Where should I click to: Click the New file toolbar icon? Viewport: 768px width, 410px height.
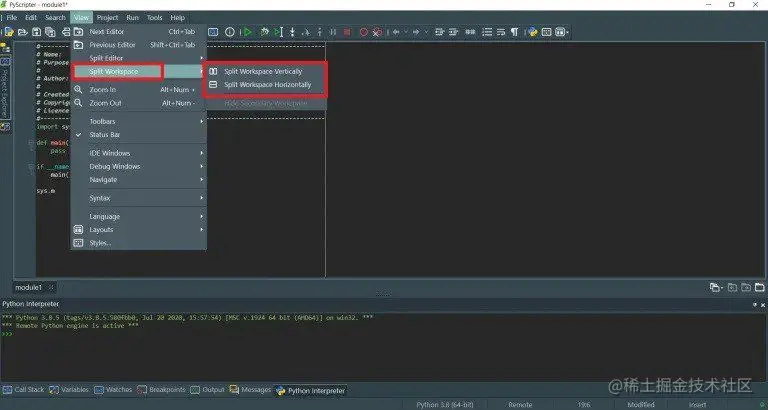click(9, 32)
